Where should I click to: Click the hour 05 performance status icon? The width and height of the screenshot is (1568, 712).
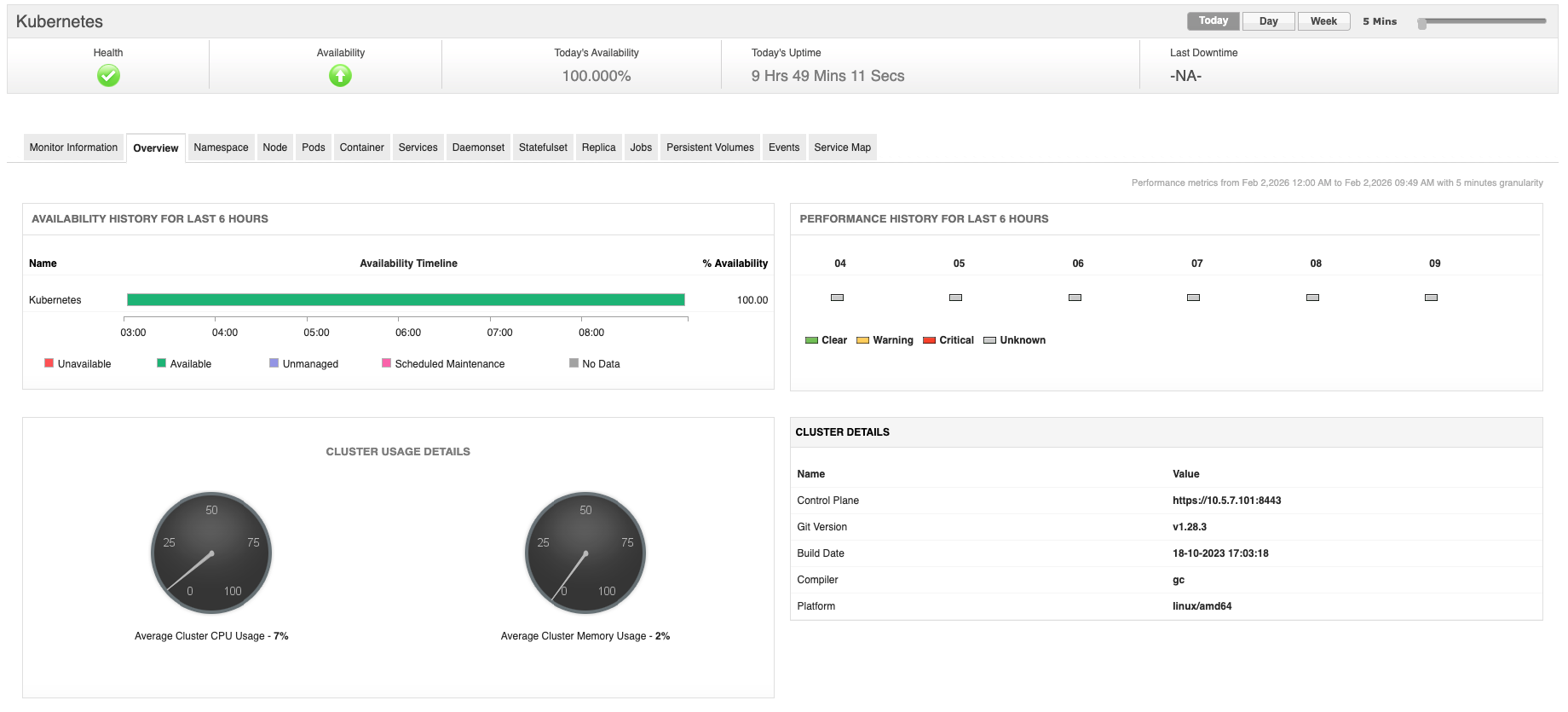pos(955,298)
